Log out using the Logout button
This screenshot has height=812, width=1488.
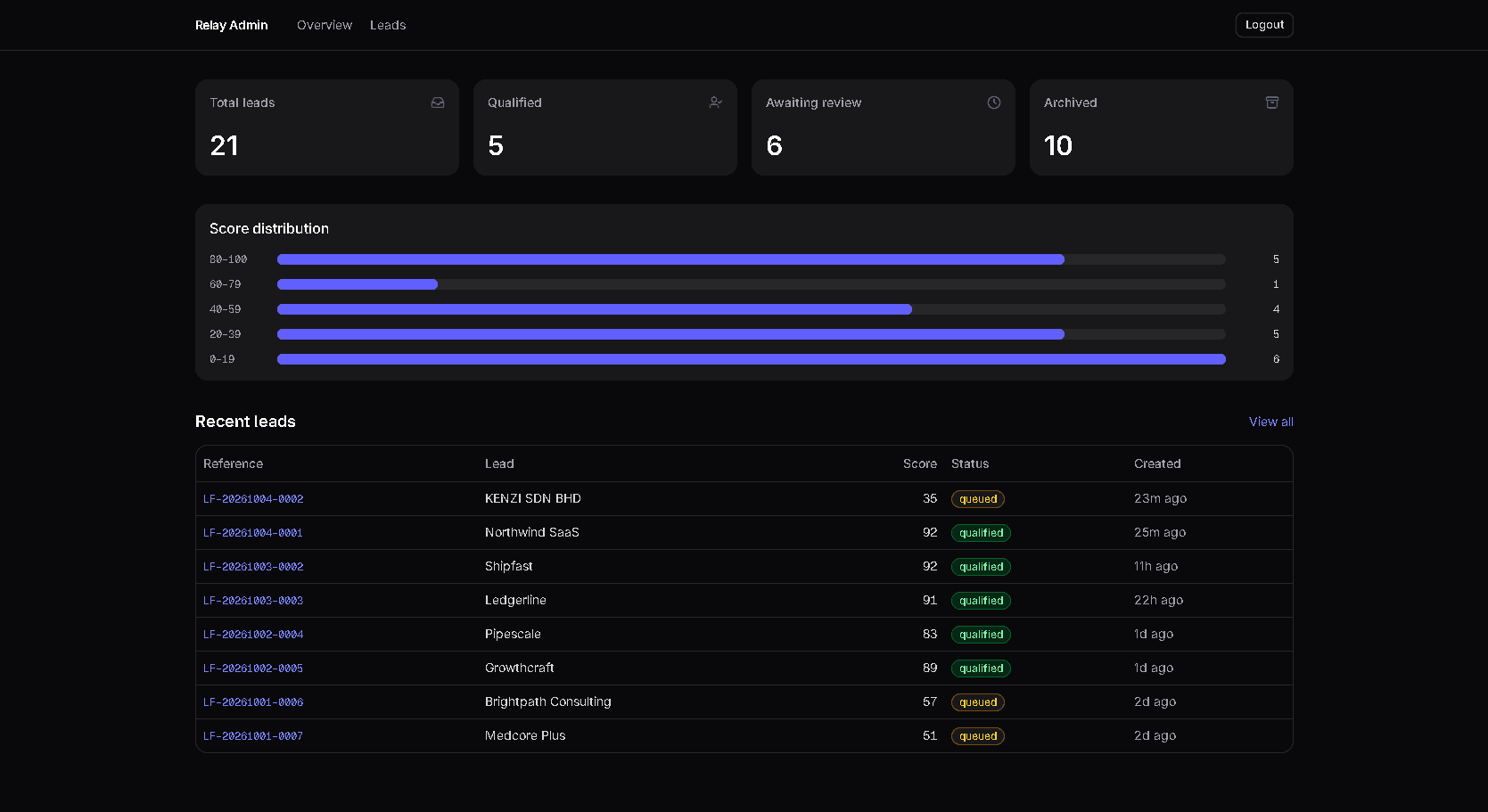[1264, 25]
